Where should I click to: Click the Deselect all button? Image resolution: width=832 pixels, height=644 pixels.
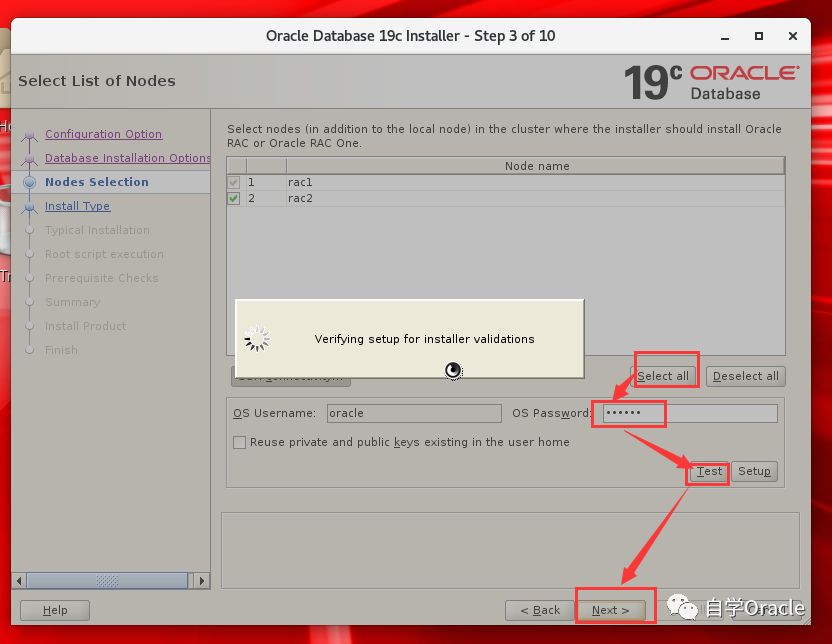746,376
